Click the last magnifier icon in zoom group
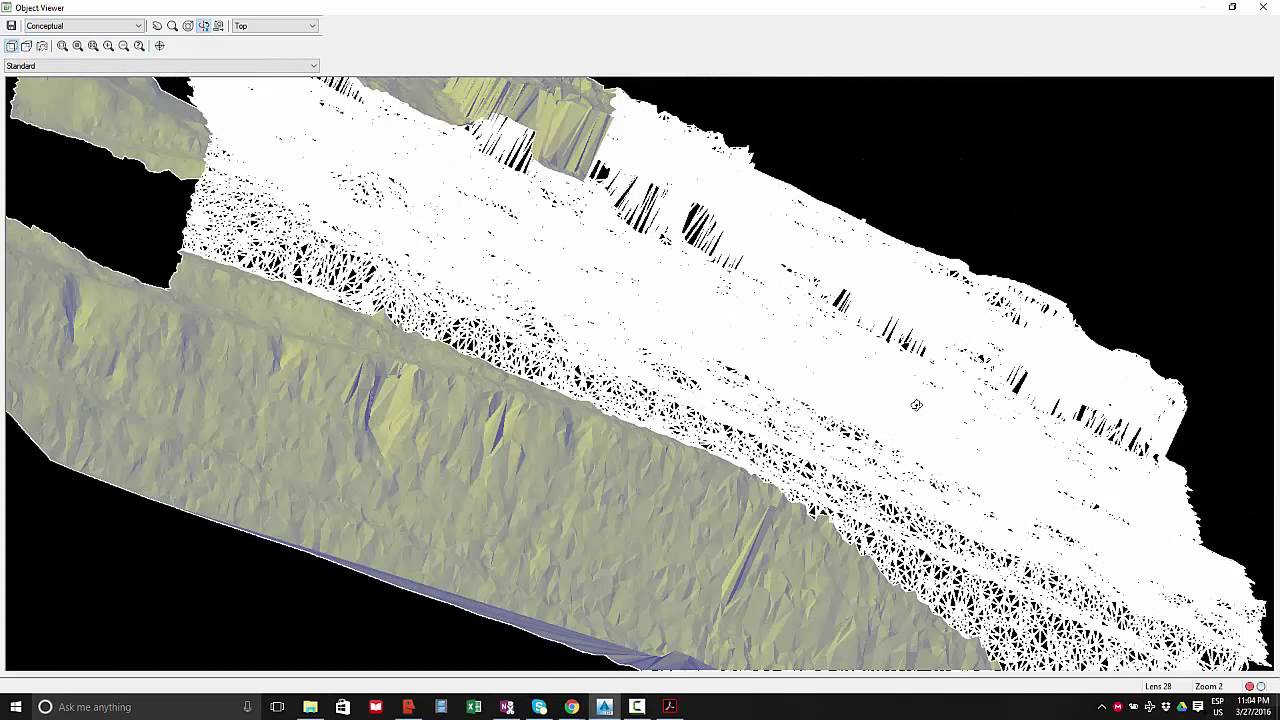1280x720 pixels. (139, 46)
